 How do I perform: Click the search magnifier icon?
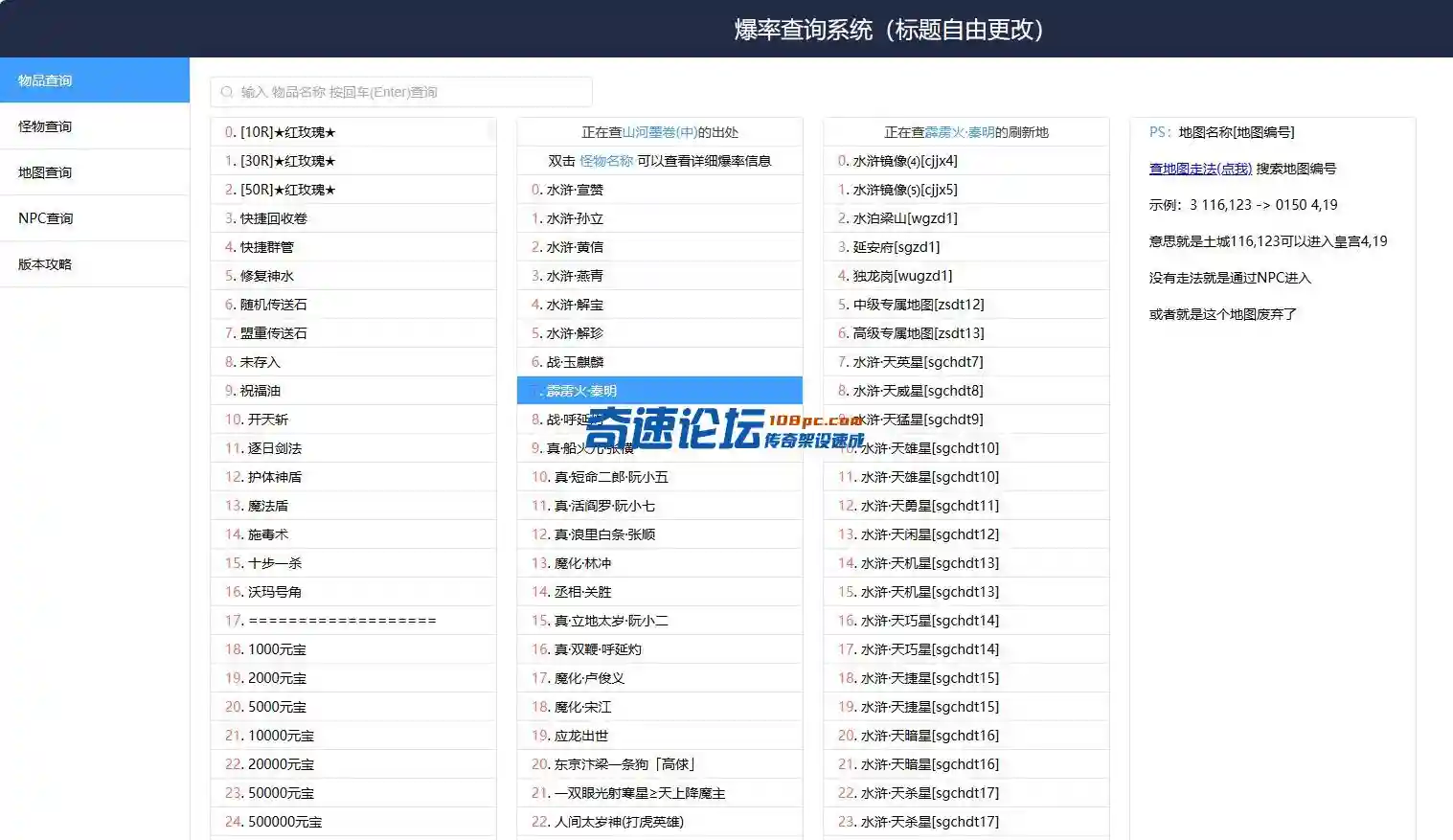227,92
